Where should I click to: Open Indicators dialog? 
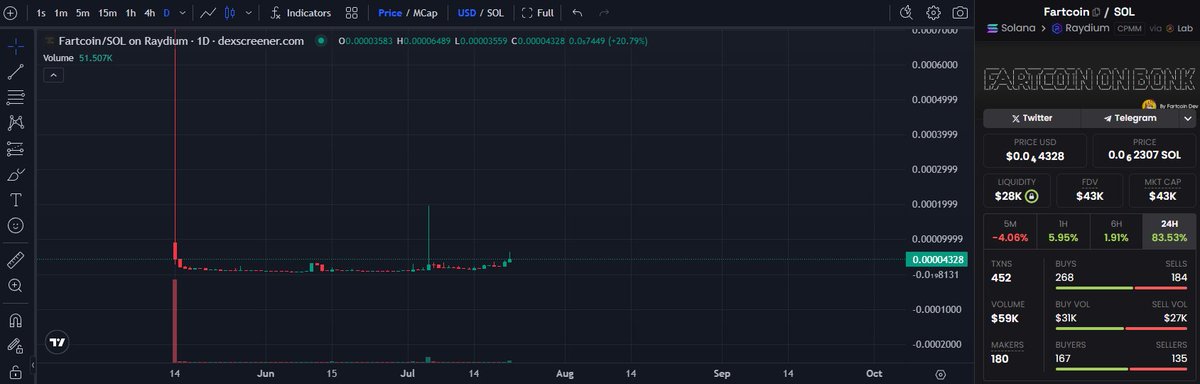click(x=300, y=13)
